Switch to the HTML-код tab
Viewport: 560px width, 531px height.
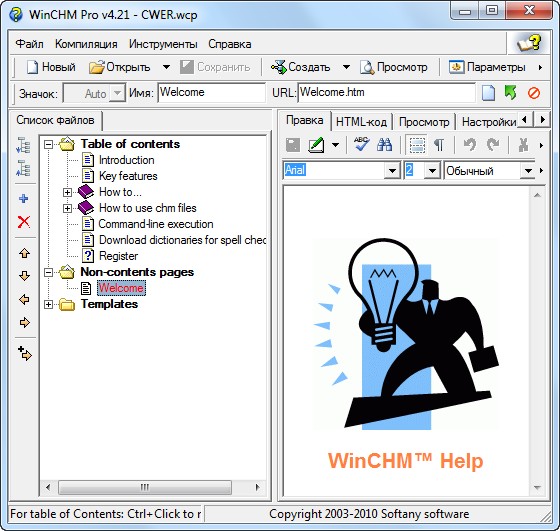click(361, 122)
